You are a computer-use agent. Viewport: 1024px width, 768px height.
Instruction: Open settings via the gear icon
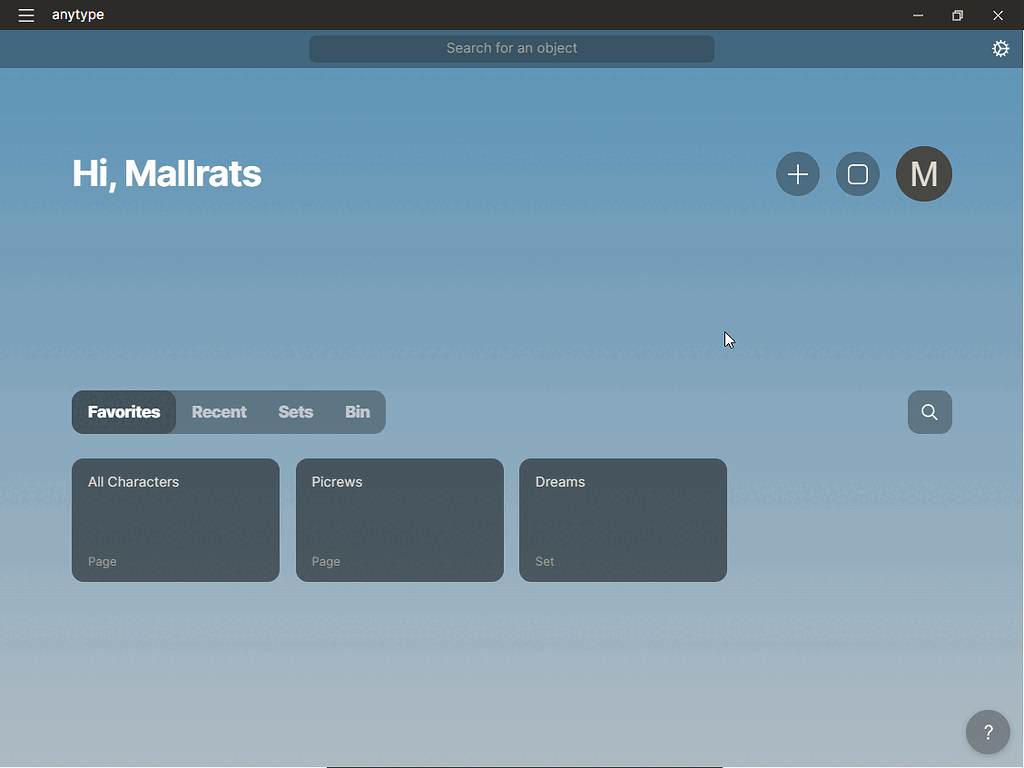pyautogui.click(x=1000, y=49)
